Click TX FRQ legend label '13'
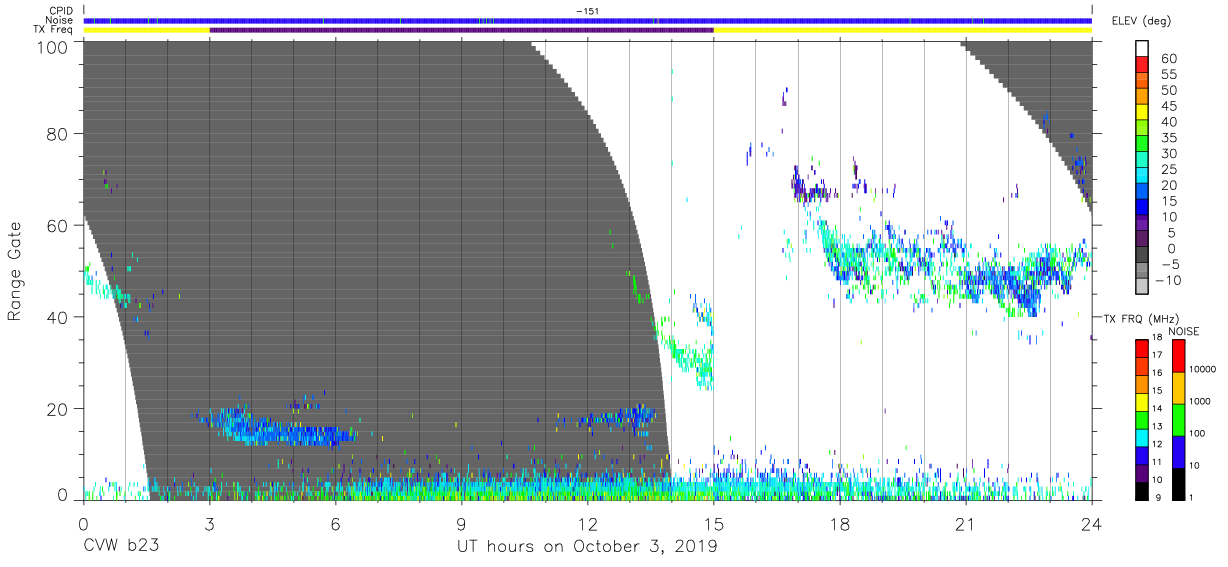1228x567 pixels. (x=1156, y=426)
